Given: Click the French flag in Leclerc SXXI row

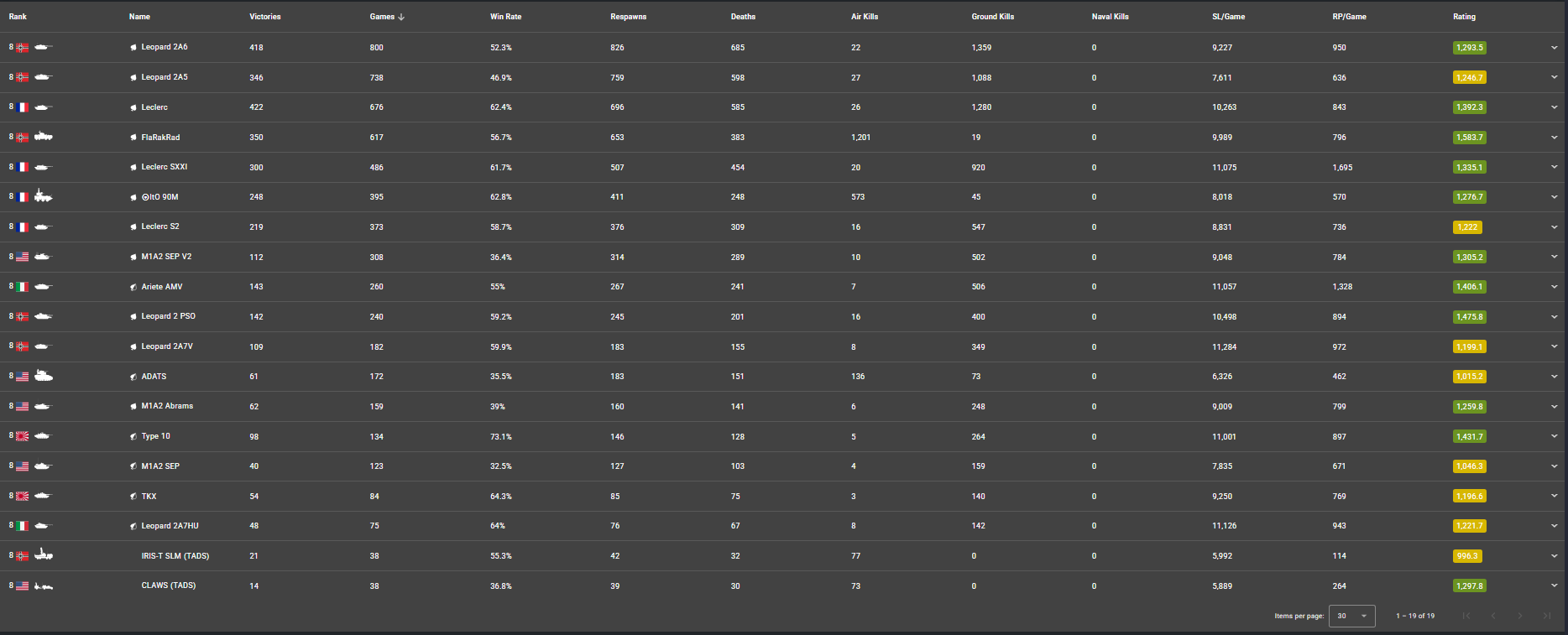Looking at the screenshot, I should pyautogui.click(x=23, y=167).
